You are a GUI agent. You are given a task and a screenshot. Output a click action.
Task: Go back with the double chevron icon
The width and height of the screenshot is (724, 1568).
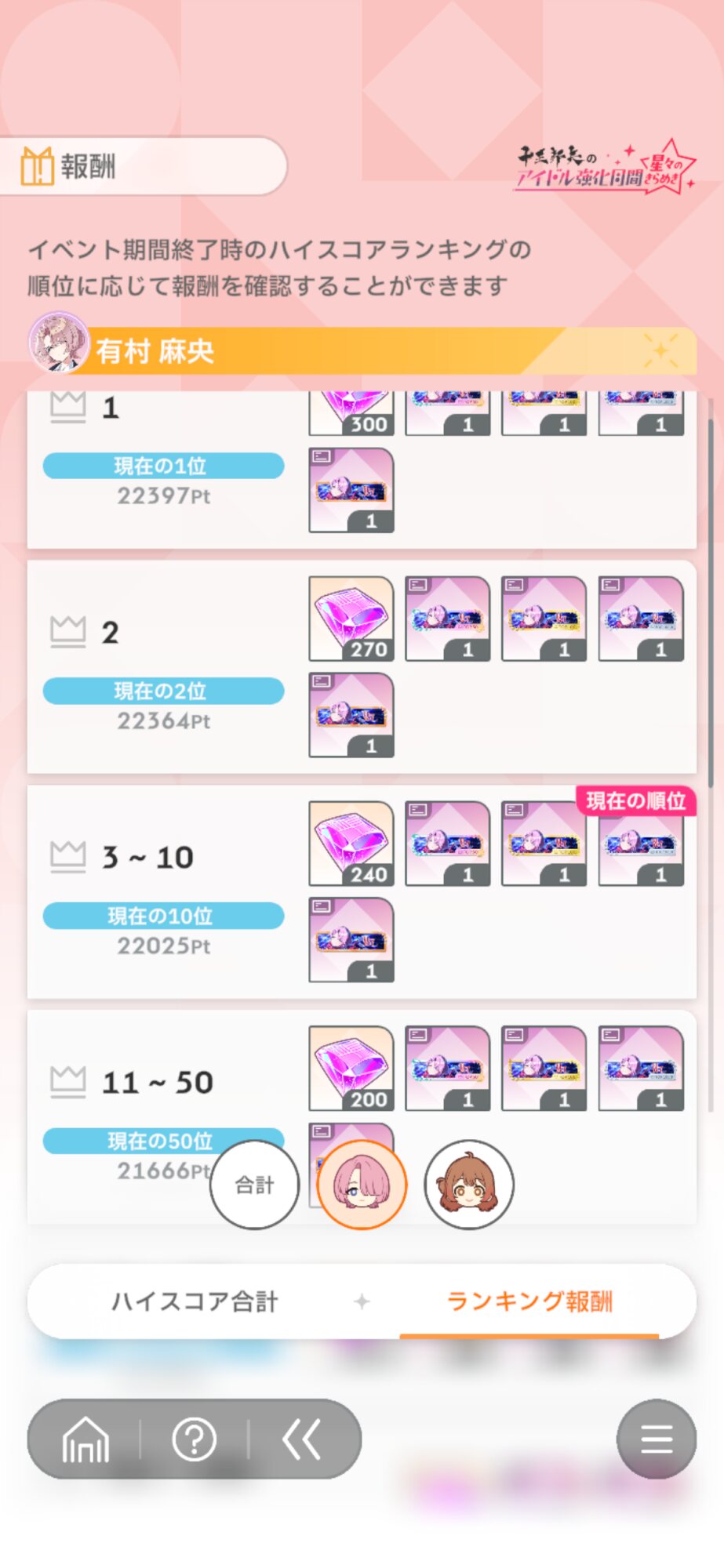(x=302, y=1439)
